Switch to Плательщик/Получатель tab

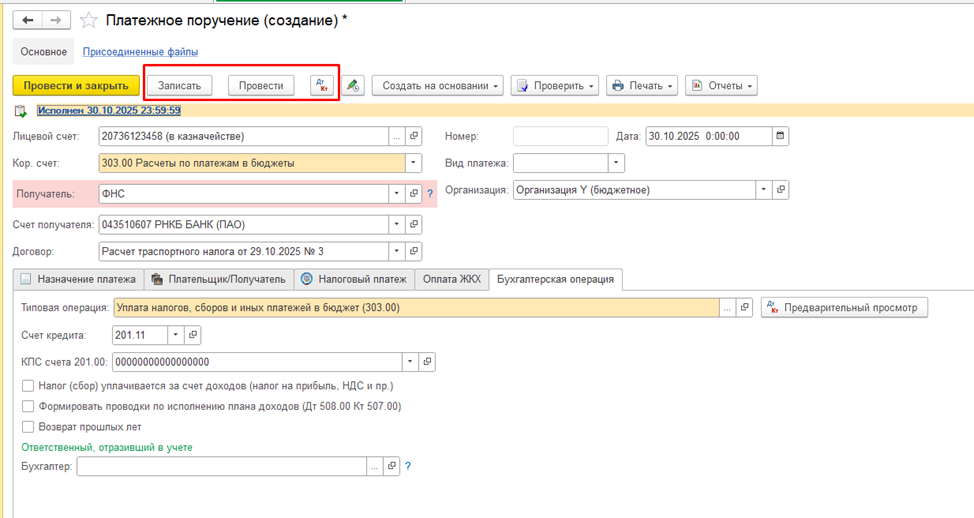[219, 279]
